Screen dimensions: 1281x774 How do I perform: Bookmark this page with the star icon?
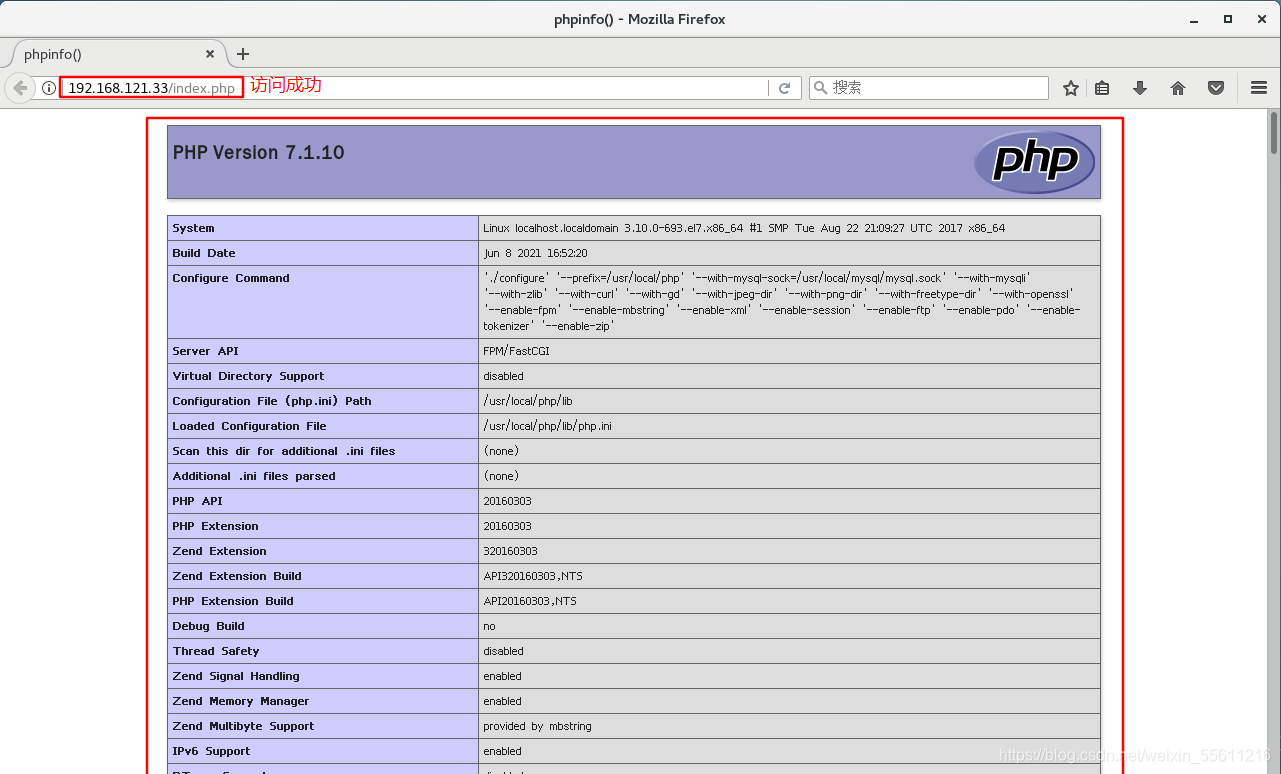coord(1071,88)
